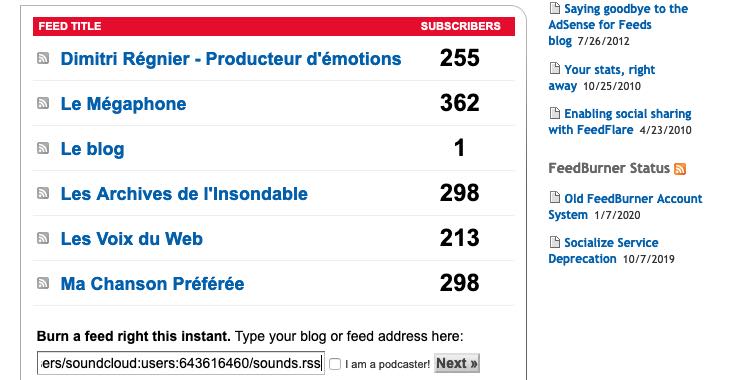Open the Ma Chanson Préférée feed
The height and width of the screenshot is (380, 740).
pyautogui.click(x=152, y=284)
